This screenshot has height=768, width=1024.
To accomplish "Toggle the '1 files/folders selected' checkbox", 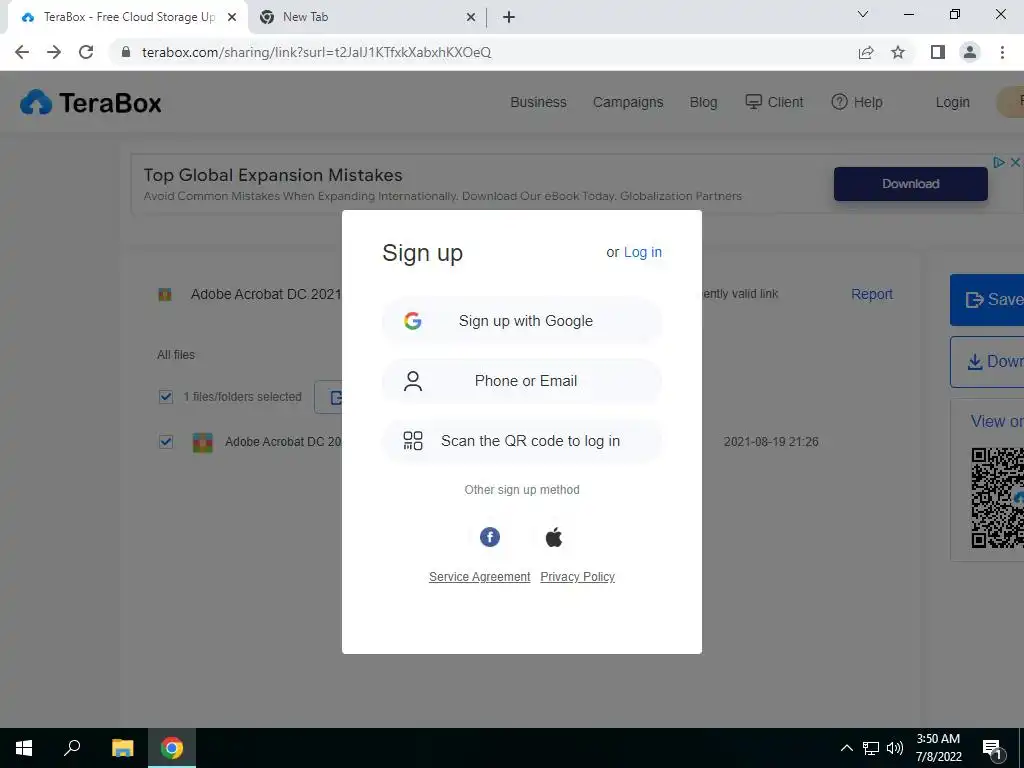I will 166,397.
